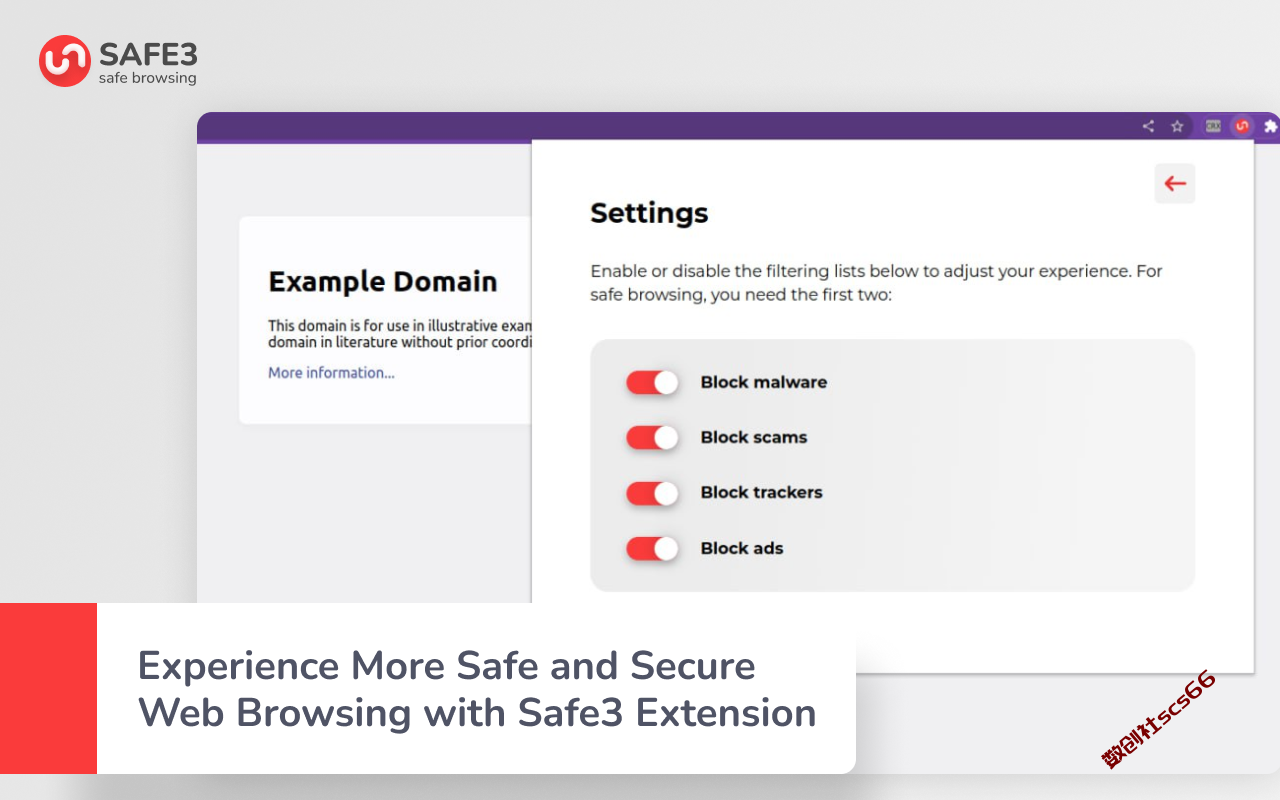Open the puzzle-piece extensions icon
The width and height of the screenshot is (1280, 800).
1270,126
